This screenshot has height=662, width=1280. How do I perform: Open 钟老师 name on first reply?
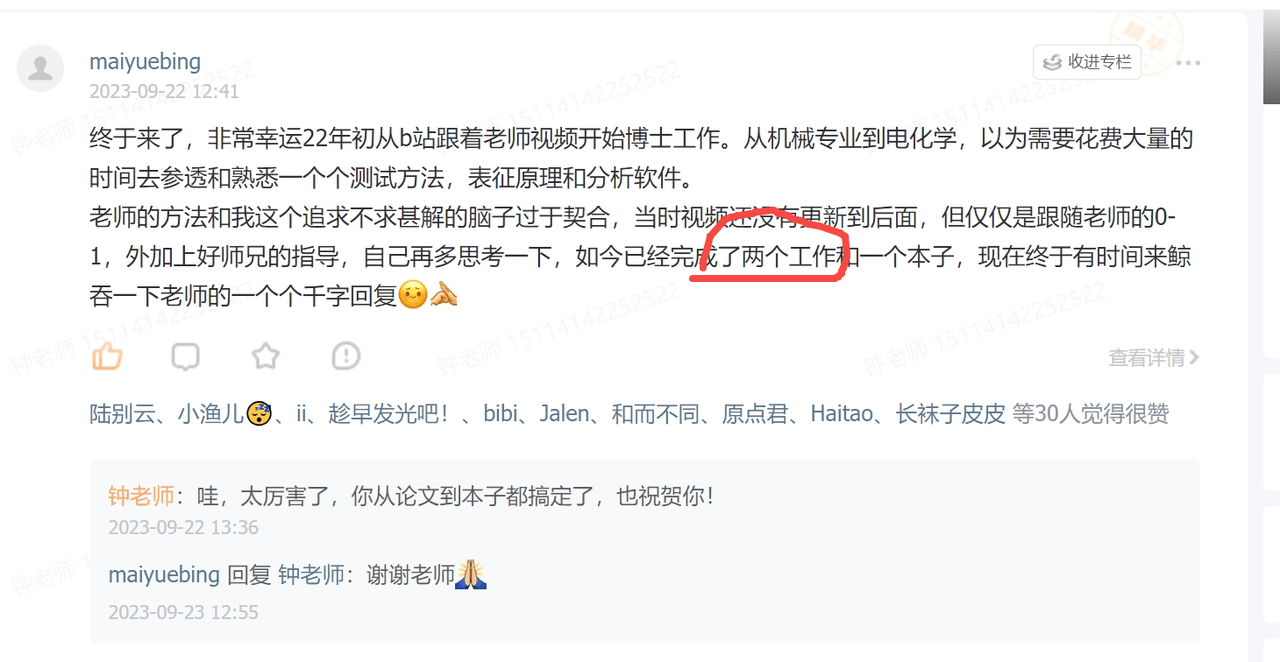[x=141, y=496]
